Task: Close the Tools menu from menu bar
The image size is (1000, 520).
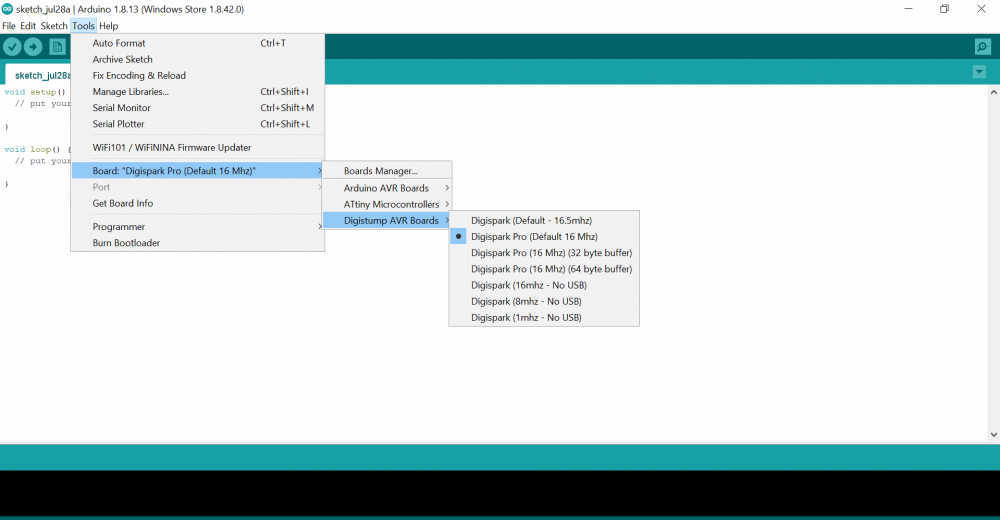Action: (x=83, y=26)
